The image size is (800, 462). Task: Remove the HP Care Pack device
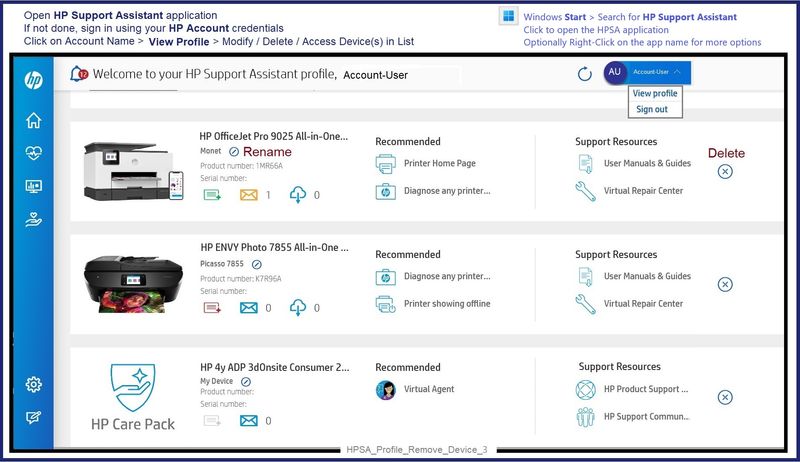click(x=725, y=397)
